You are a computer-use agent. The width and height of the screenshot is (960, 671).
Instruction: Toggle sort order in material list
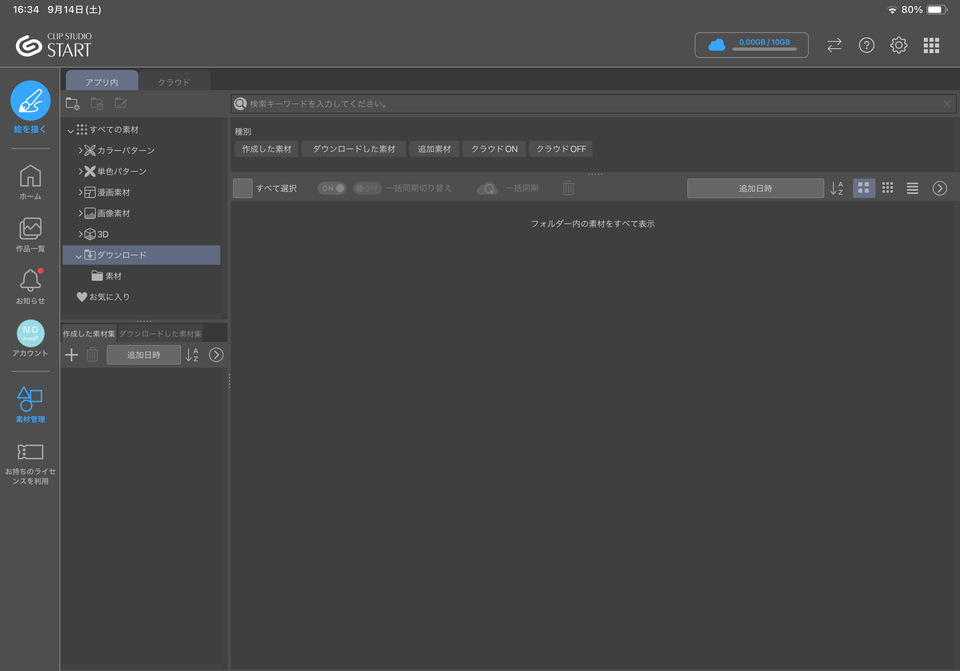pos(836,188)
